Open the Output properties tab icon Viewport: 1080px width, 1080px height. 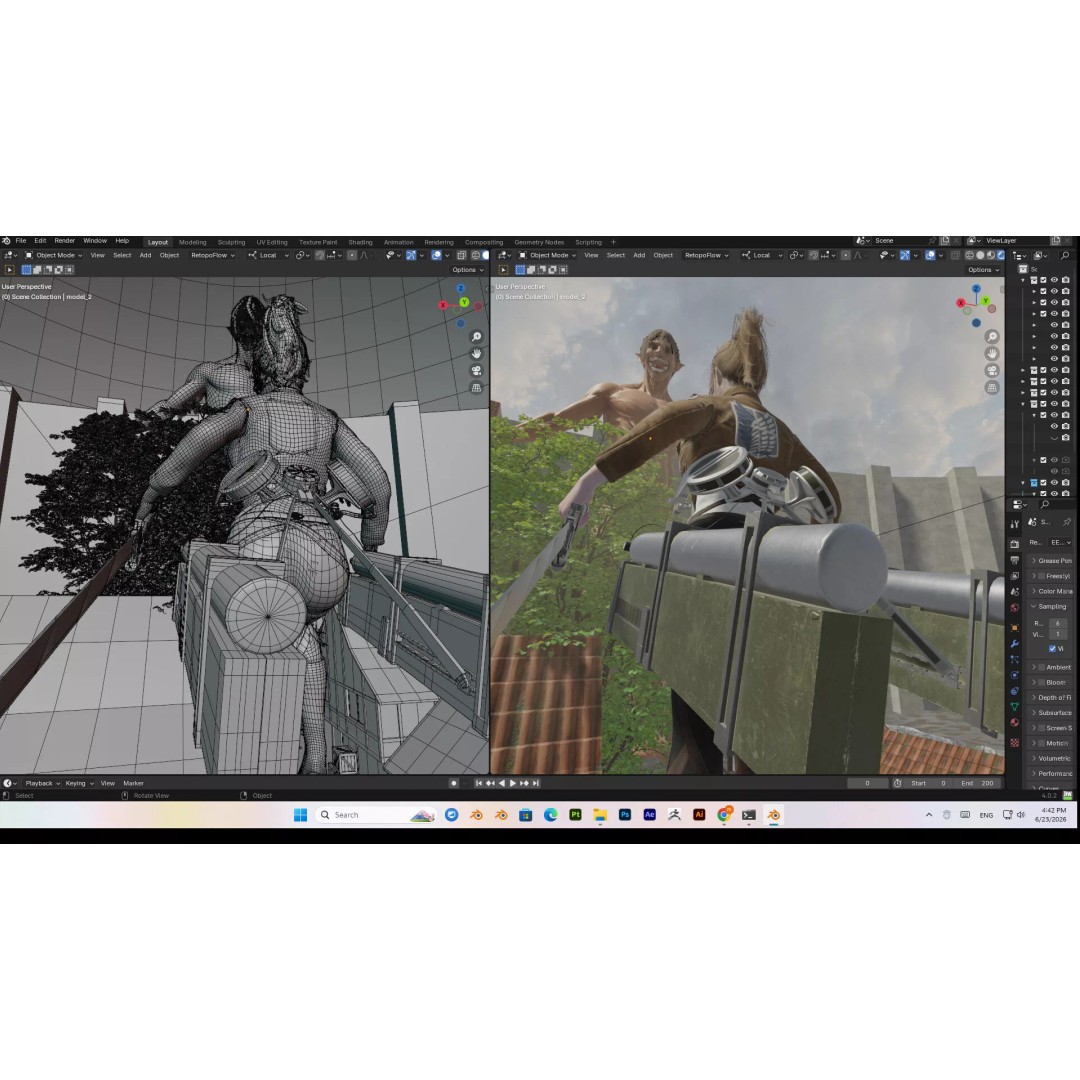pos(1015,560)
